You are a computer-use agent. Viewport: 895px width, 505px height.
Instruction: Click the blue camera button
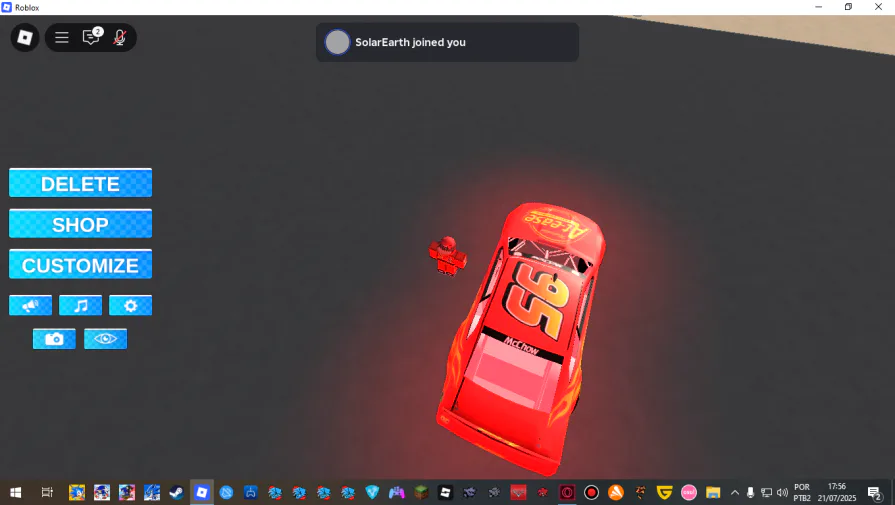(54, 338)
